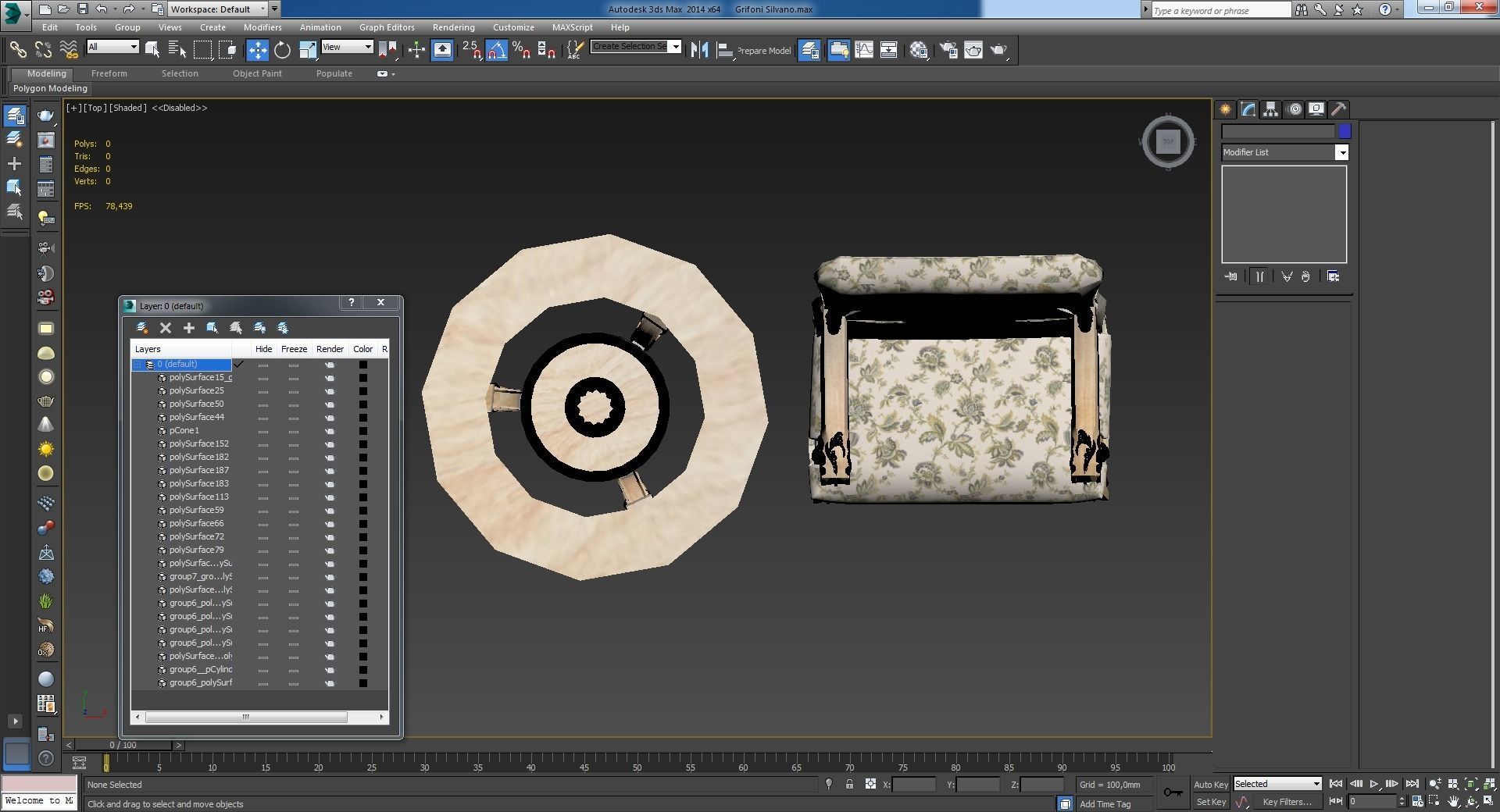1500x812 pixels.
Task: Click the Set Key button
Action: (1211, 802)
